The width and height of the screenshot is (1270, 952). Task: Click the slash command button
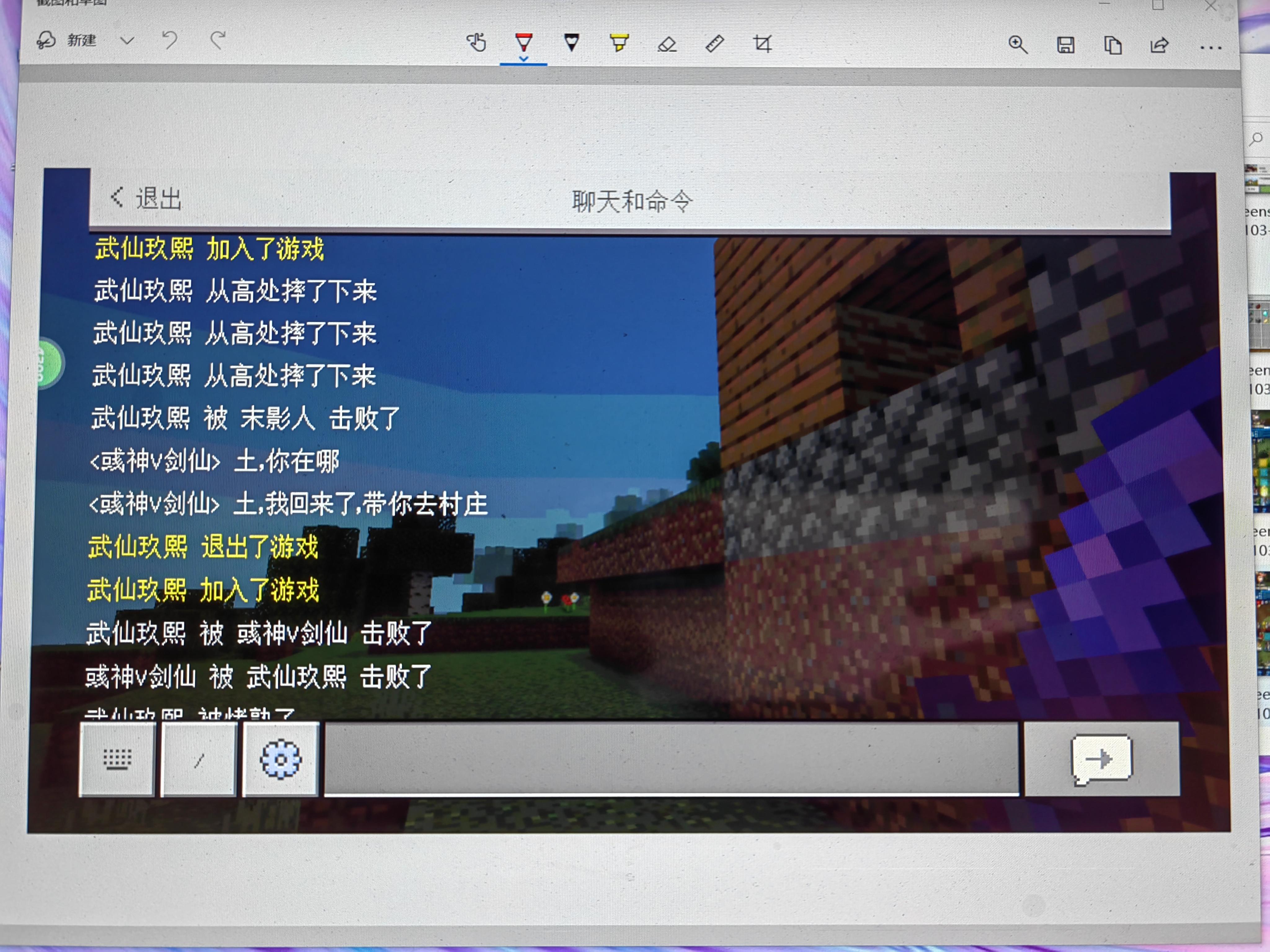pyautogui.click(x=199, y=760)
